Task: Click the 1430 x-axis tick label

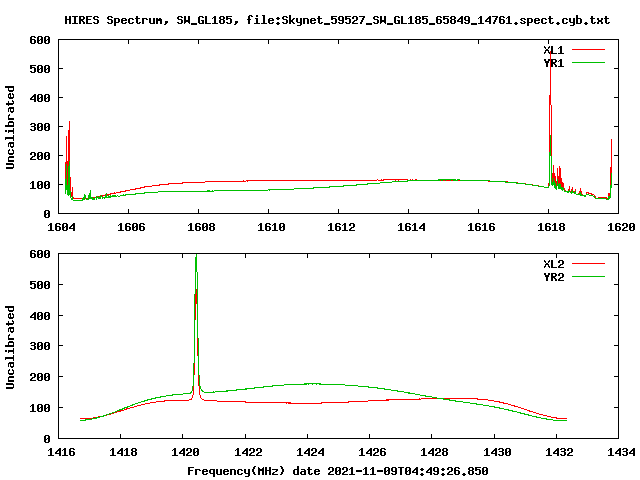Action: click(497, 452)
